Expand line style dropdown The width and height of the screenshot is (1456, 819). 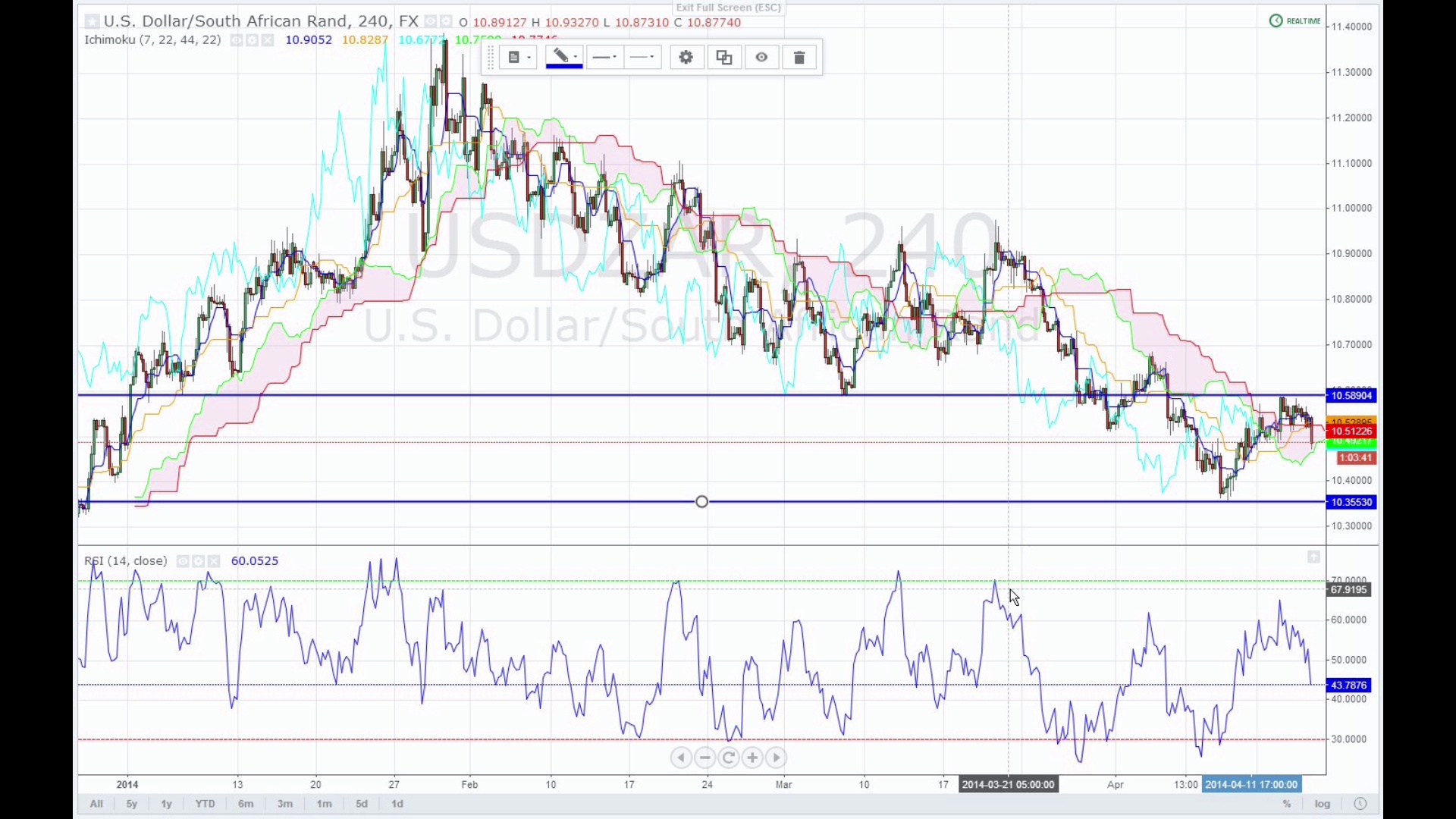[643, 58]
